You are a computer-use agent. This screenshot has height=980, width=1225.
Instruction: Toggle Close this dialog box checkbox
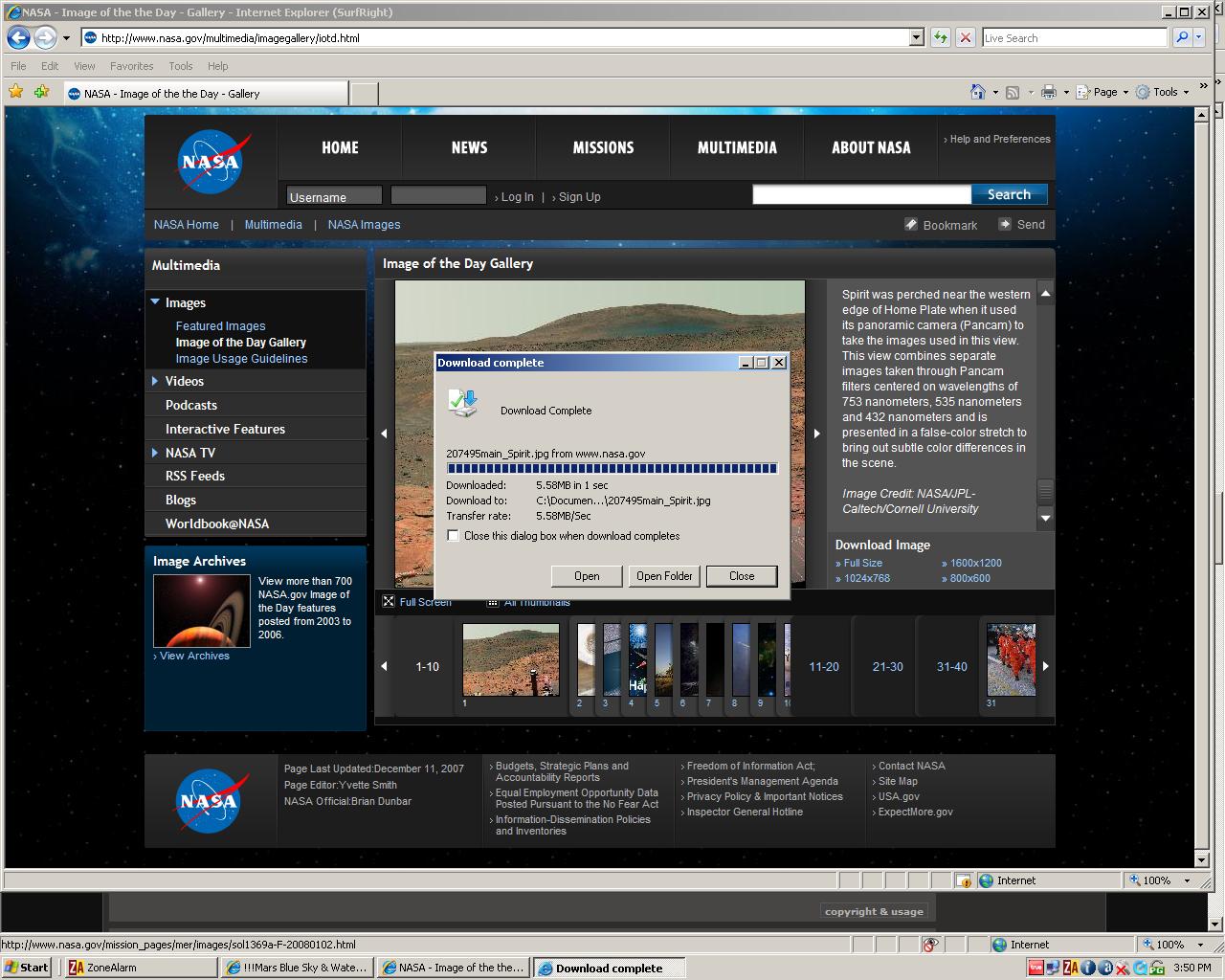(454, 536)
